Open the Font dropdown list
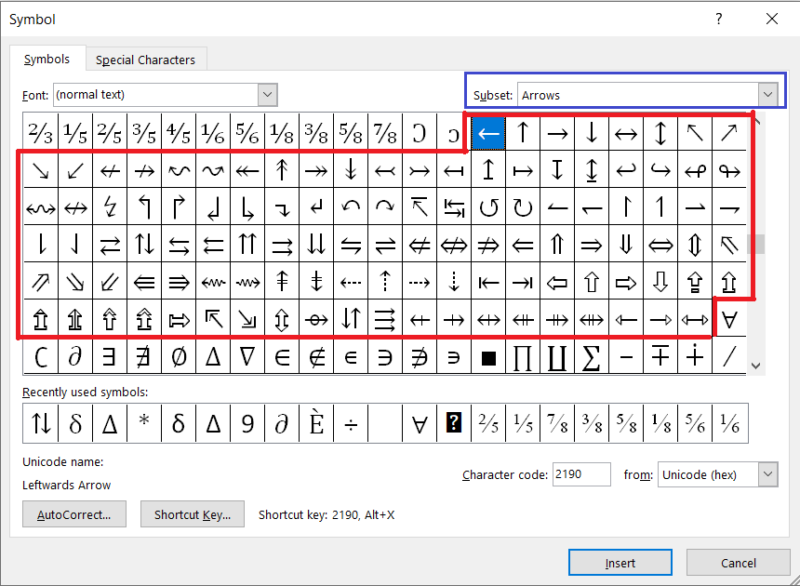800x586 pixels. [x=267, y=94]
